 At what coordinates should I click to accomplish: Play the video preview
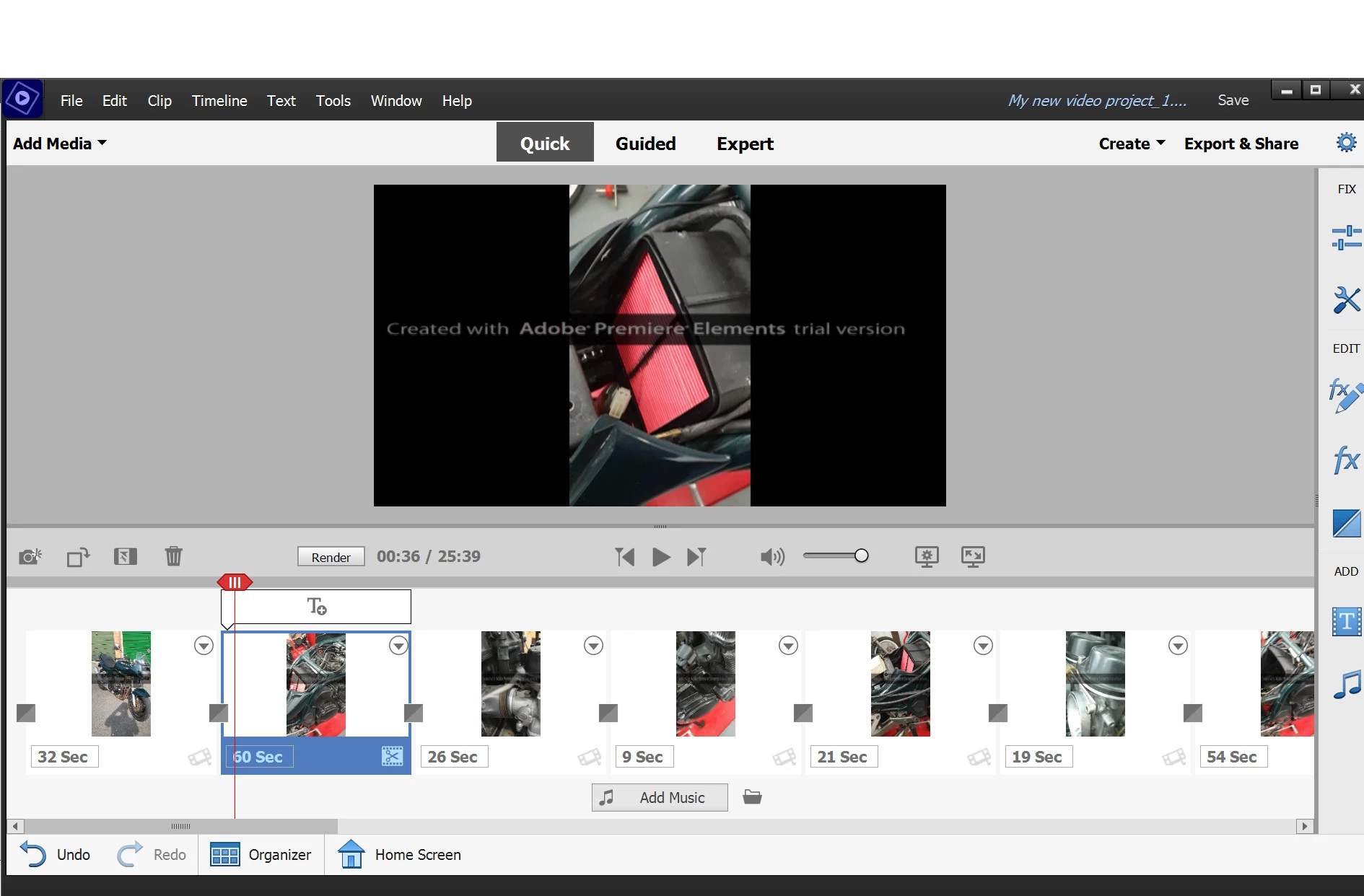661,557
